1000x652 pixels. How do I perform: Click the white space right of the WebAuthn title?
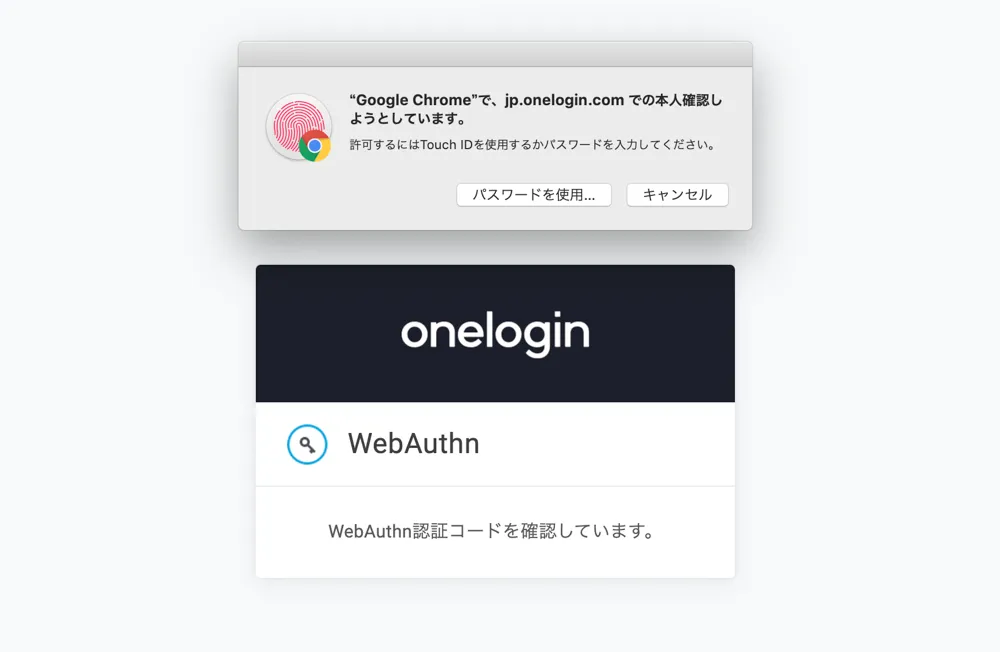pyautogui.click(x=606, y=444)
